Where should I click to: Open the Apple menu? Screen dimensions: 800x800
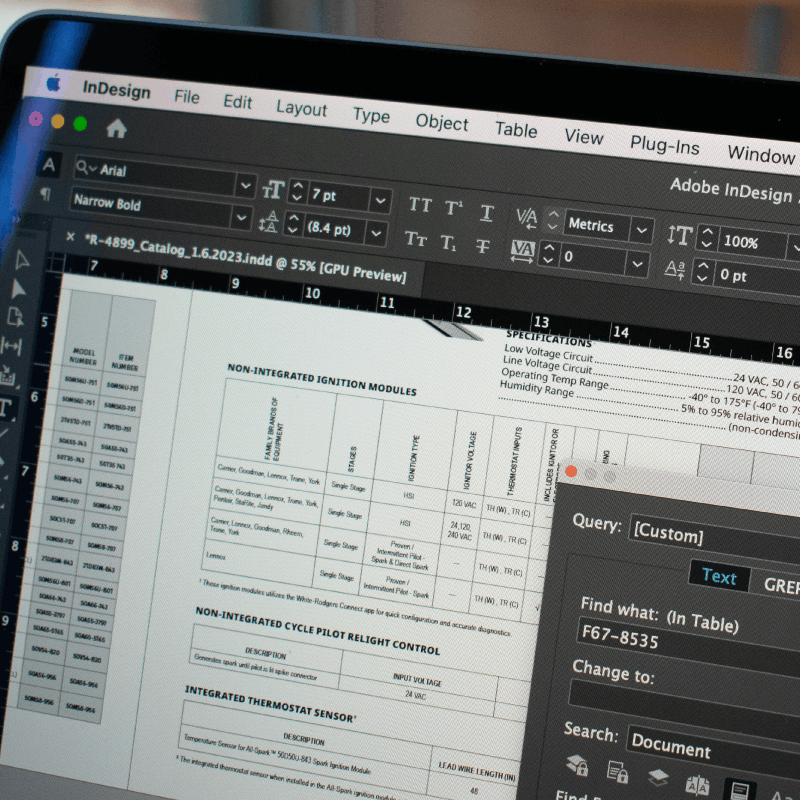pos(54,82)
